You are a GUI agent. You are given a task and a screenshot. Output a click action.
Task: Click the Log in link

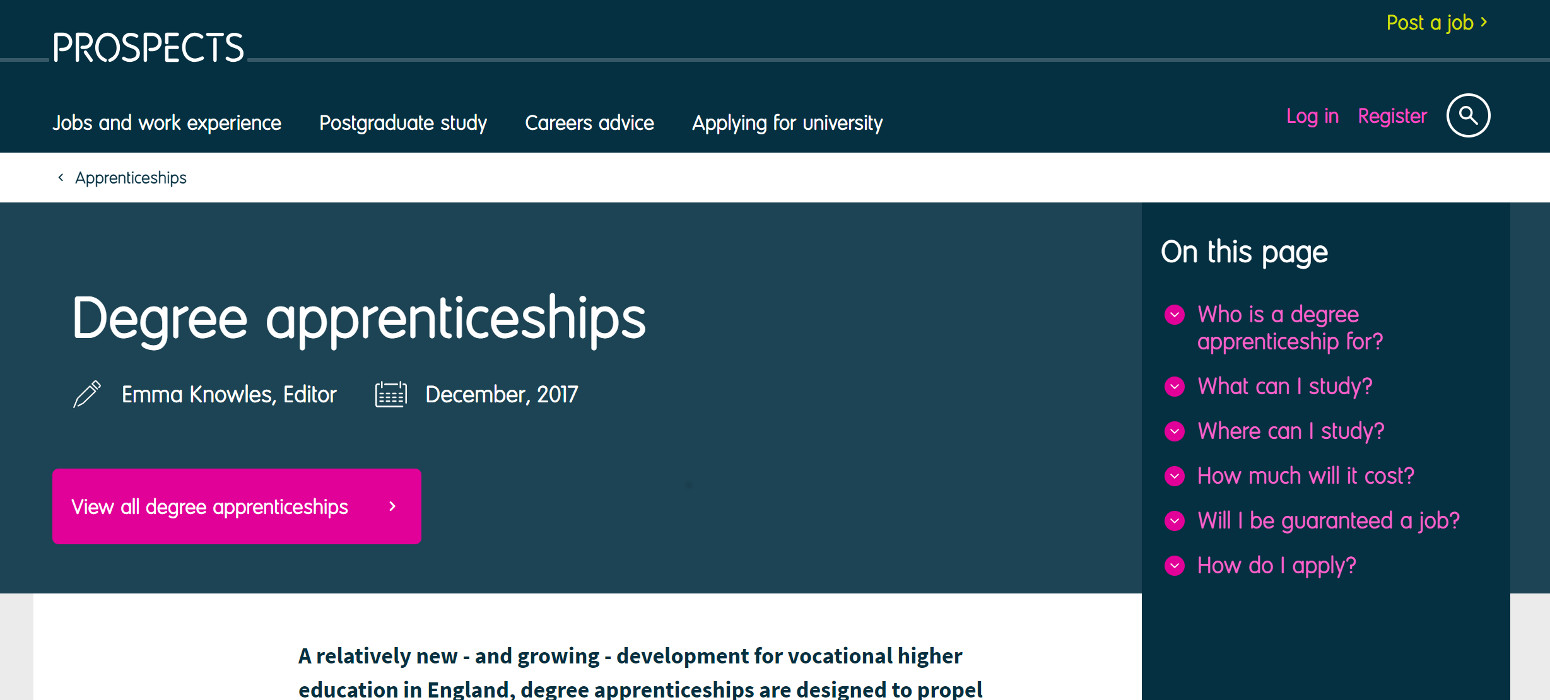[x=1312, y=116]
